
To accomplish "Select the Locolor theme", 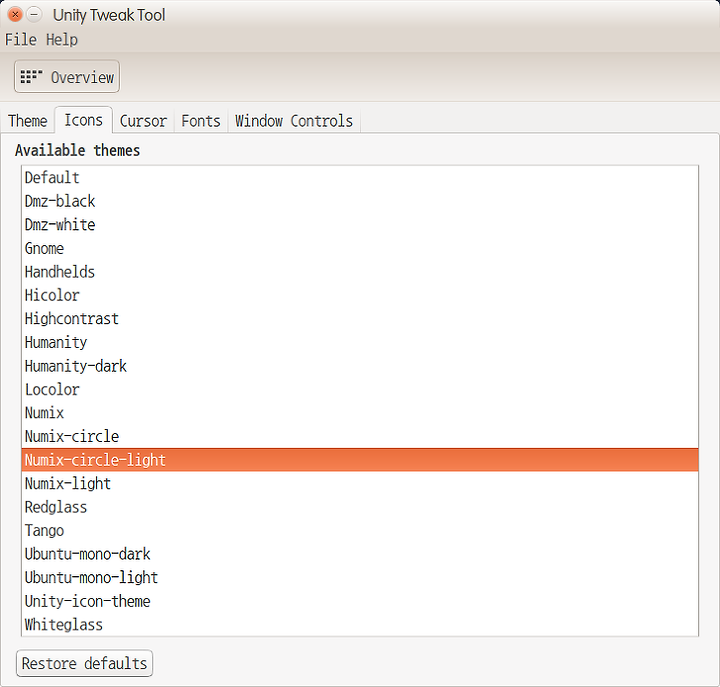I will tap(360, 389).
